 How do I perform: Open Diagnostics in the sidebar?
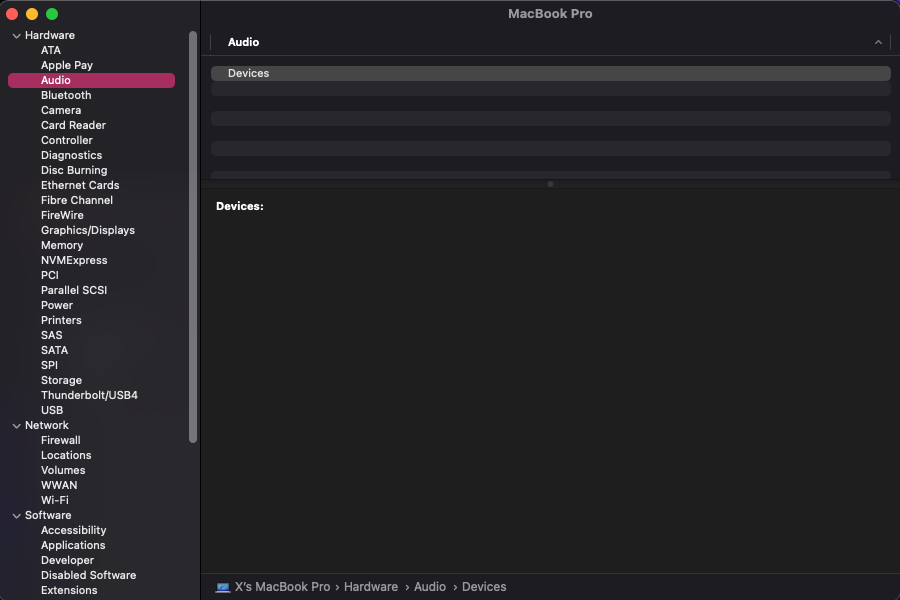[x=71, y=155]
